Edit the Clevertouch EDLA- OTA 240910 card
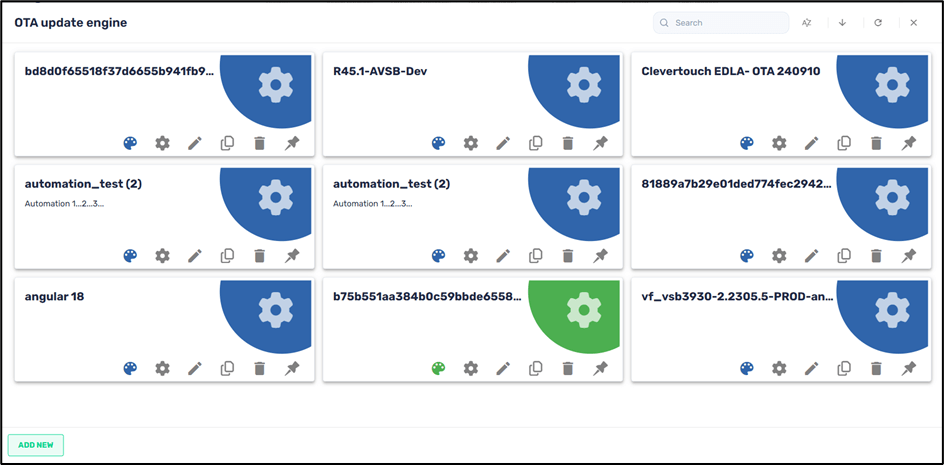The height and width of the screenshot is (465, 944). [811, 143]
